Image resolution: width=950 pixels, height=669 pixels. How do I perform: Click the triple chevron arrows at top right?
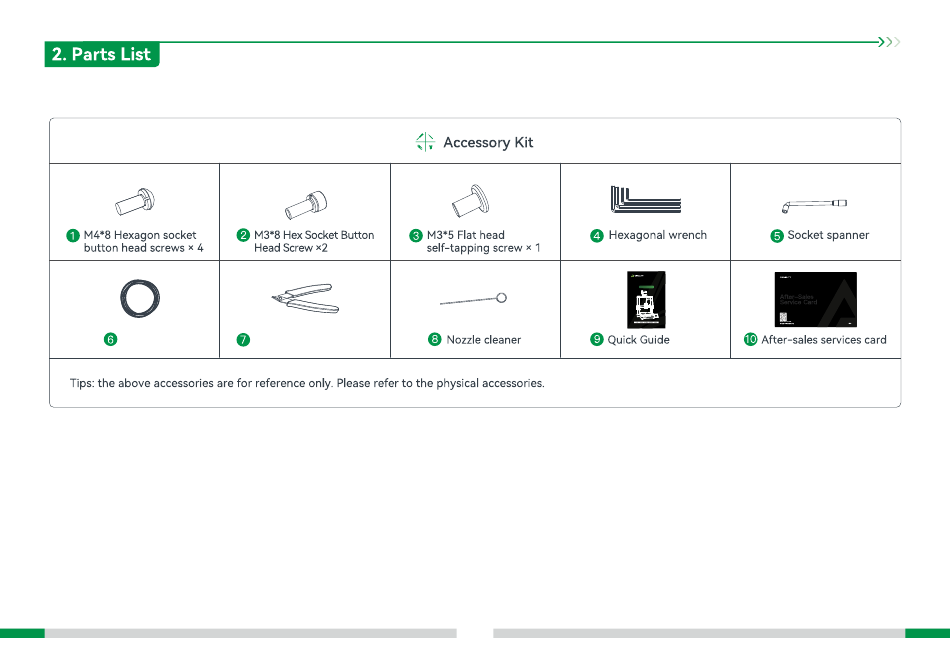click(x=889, y=42)
